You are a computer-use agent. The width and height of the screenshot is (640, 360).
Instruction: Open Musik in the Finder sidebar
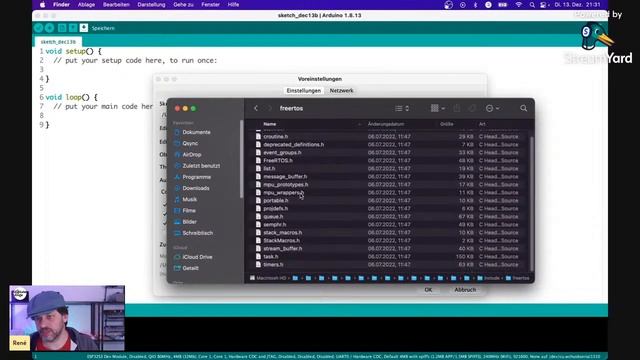pos(189,200)
